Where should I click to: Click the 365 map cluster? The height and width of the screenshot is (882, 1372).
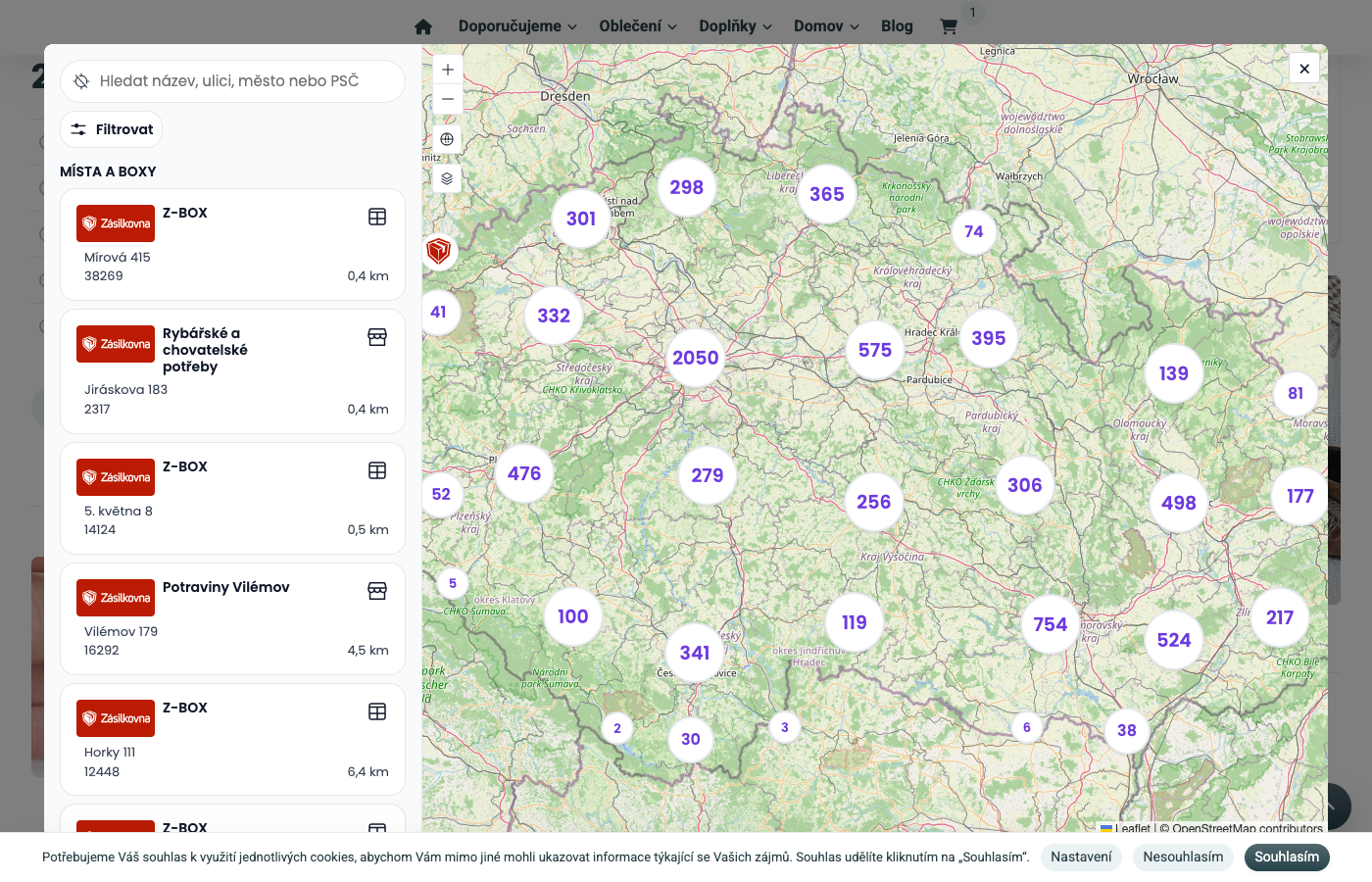point(827,194)
